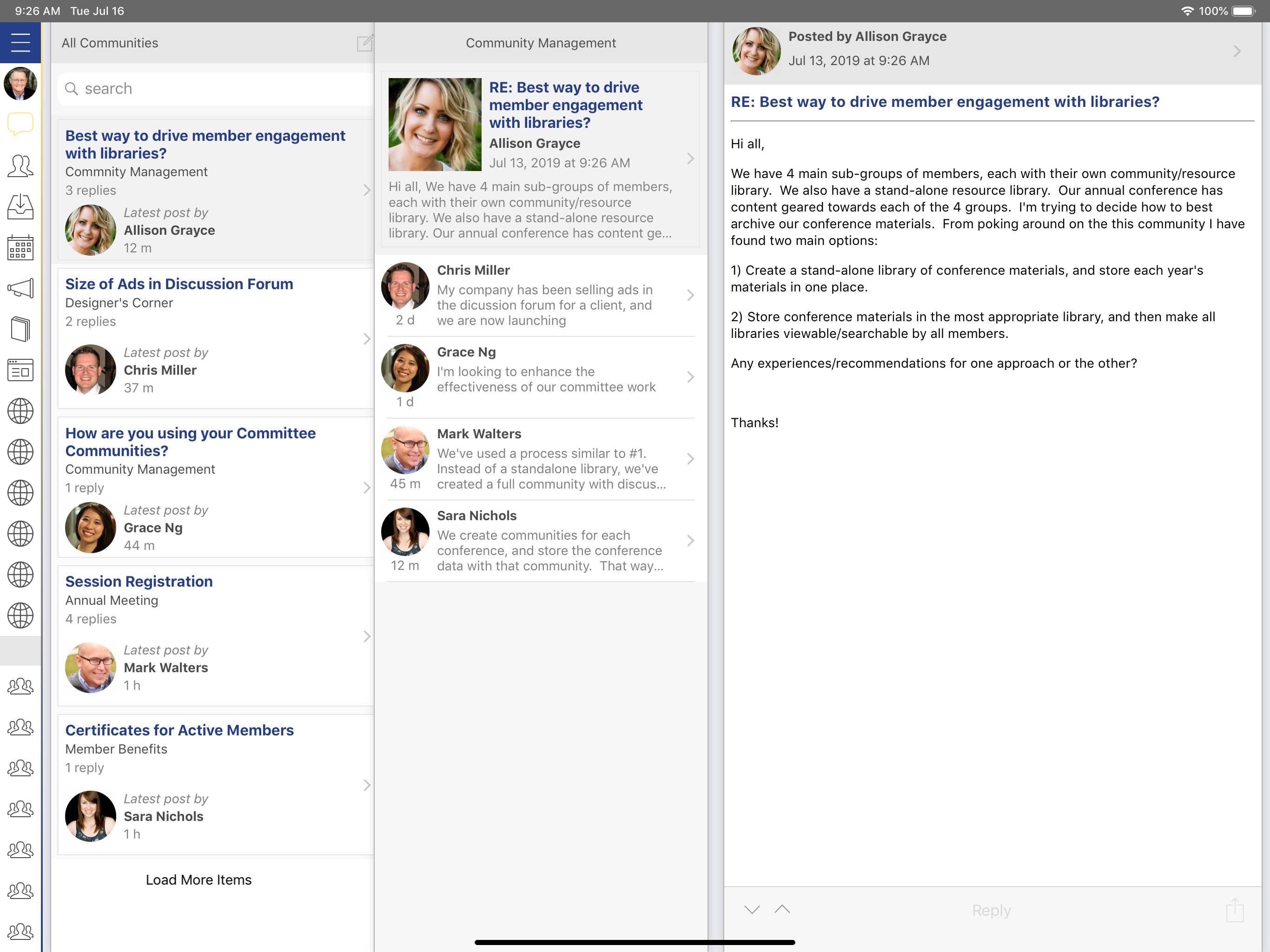This screenshot has width=1270, height=952.
Task: Open the inbox download tray icon
Action: pyautogui.click(x=20, y=207)
